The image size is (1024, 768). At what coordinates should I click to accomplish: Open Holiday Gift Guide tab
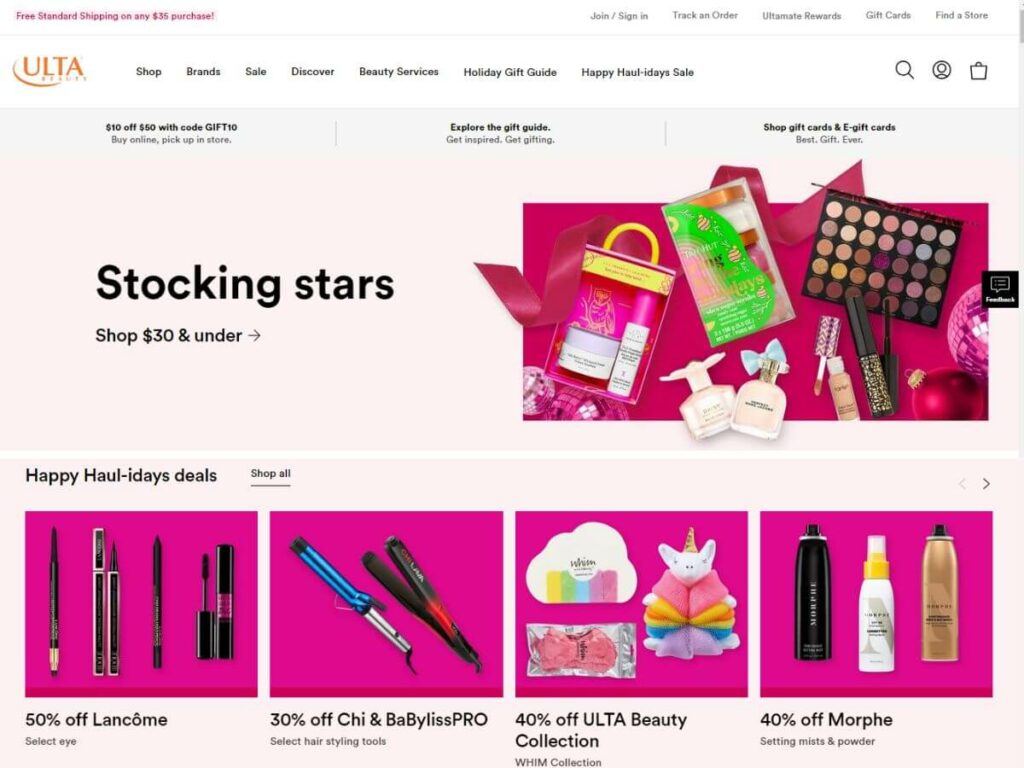[510, 72]
